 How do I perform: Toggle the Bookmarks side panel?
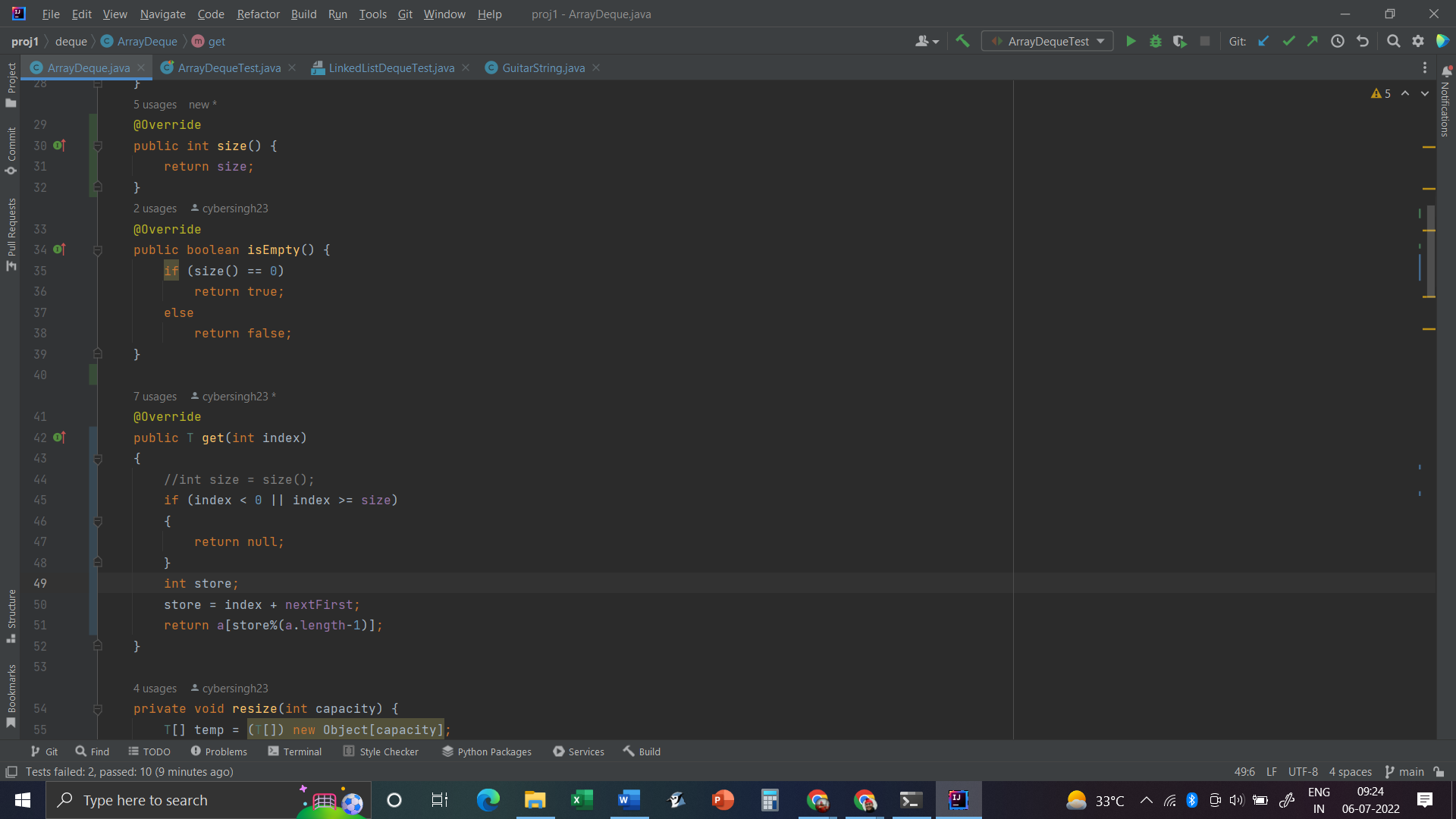pos(11,695)
